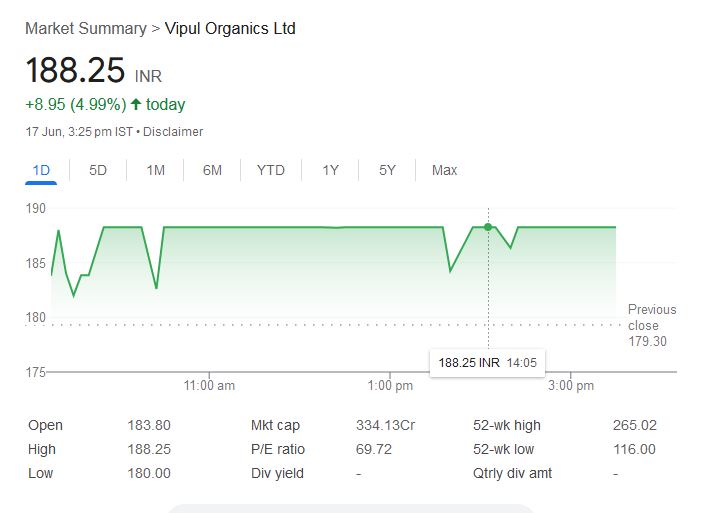Show the 1Y price chart
Screen dimensions: 713x513
click(x=330, y=170)
